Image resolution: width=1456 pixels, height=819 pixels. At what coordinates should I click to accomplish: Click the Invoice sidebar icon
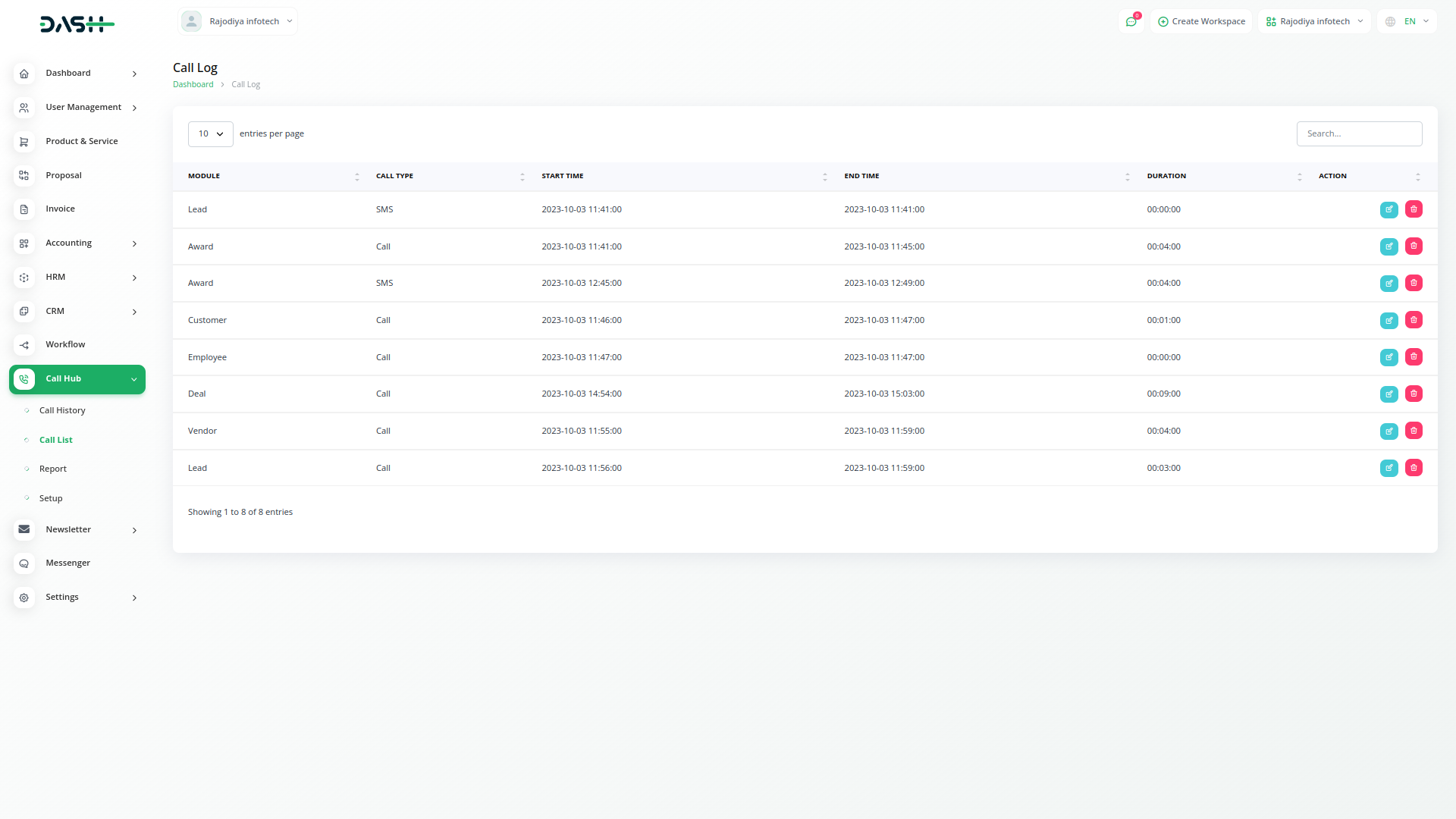click(24, 209)
